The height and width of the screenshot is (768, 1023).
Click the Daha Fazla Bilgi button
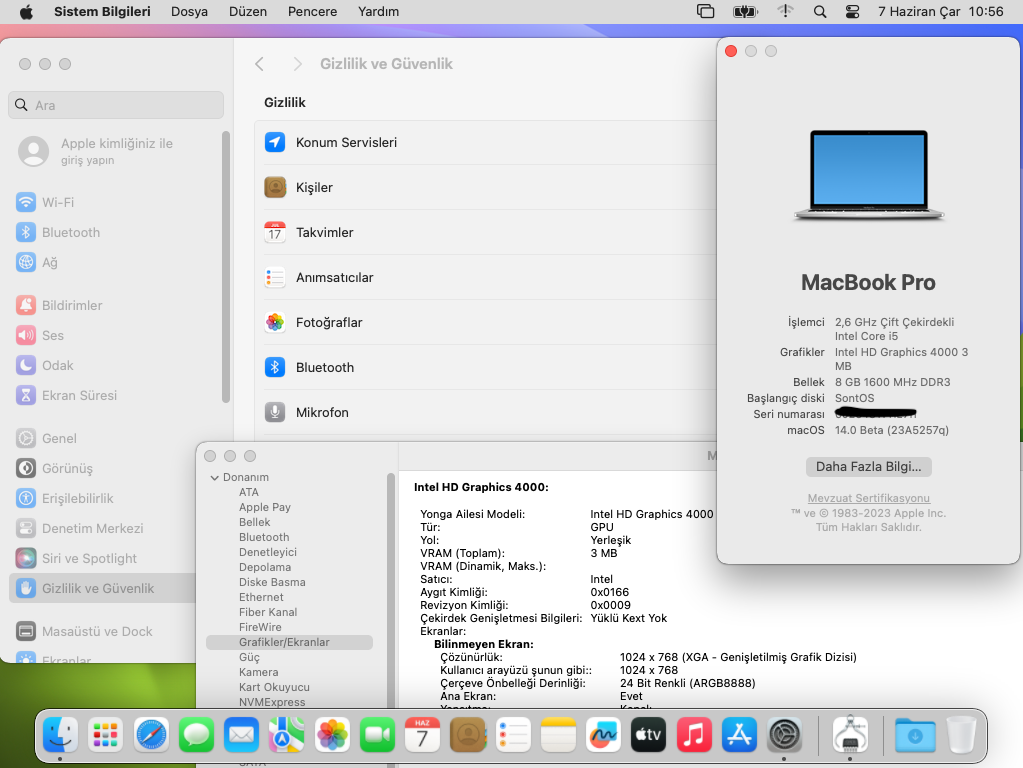click(869, 467)
